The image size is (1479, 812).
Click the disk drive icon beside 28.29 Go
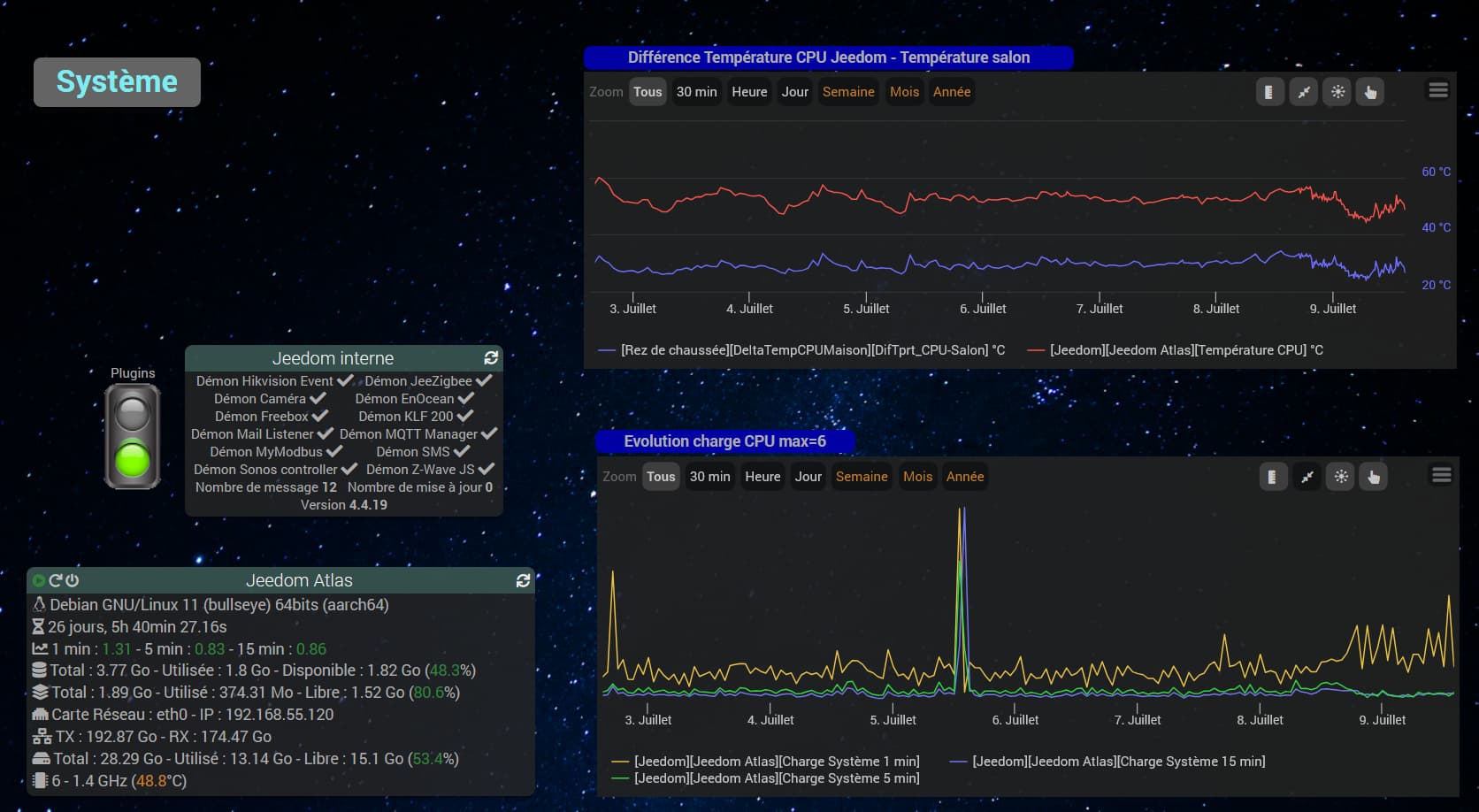pyautogui.click(x=41, y=759)
